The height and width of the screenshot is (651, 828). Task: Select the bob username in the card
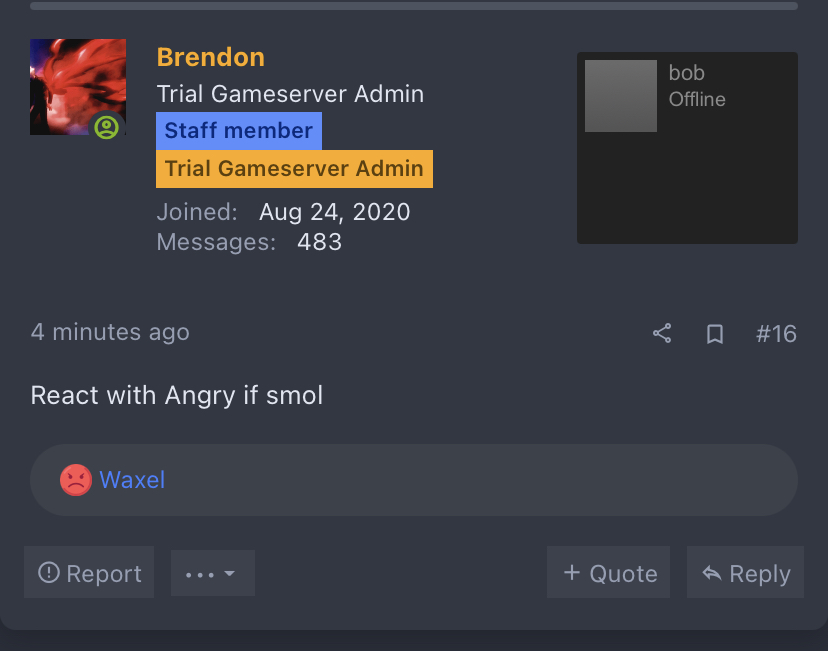point(686,73)
